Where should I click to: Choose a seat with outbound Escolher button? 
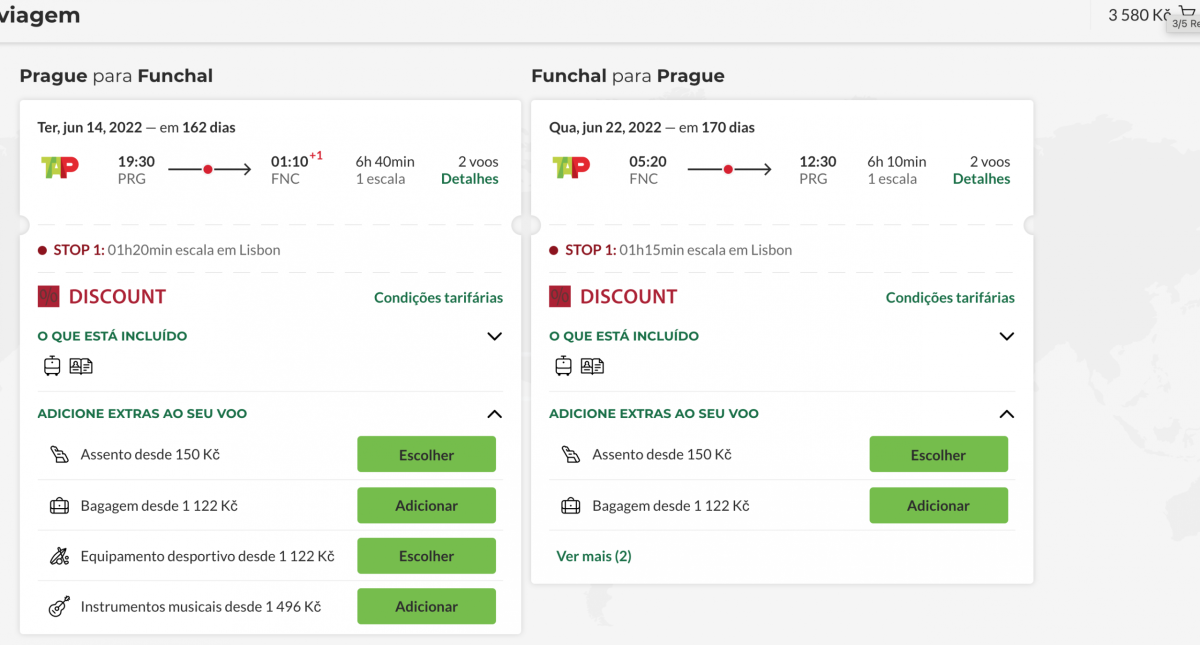point(426,455)
